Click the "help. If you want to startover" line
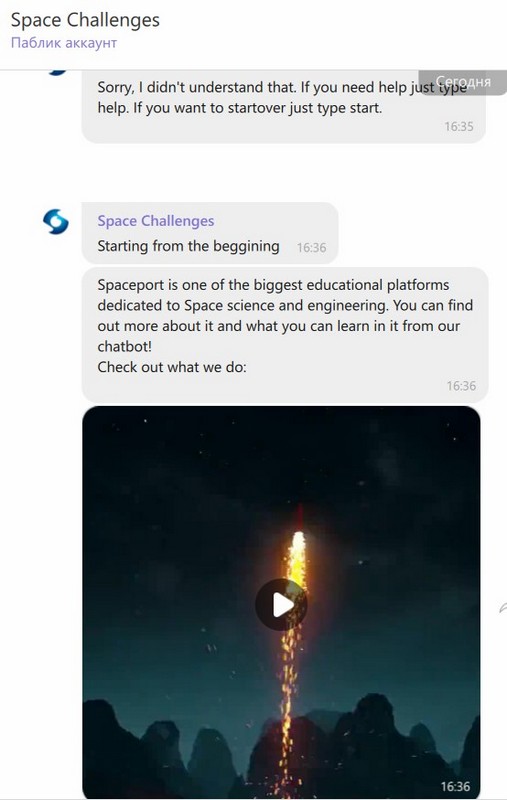The height and width of the screenshot is (800, 507). (240, 108)
